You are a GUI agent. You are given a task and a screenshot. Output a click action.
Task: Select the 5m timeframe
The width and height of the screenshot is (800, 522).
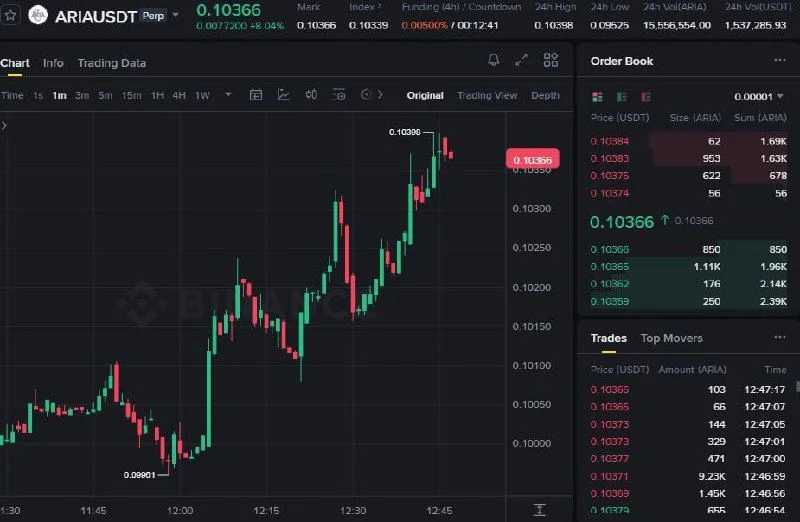pyautogui.click(x=105, y=95)
